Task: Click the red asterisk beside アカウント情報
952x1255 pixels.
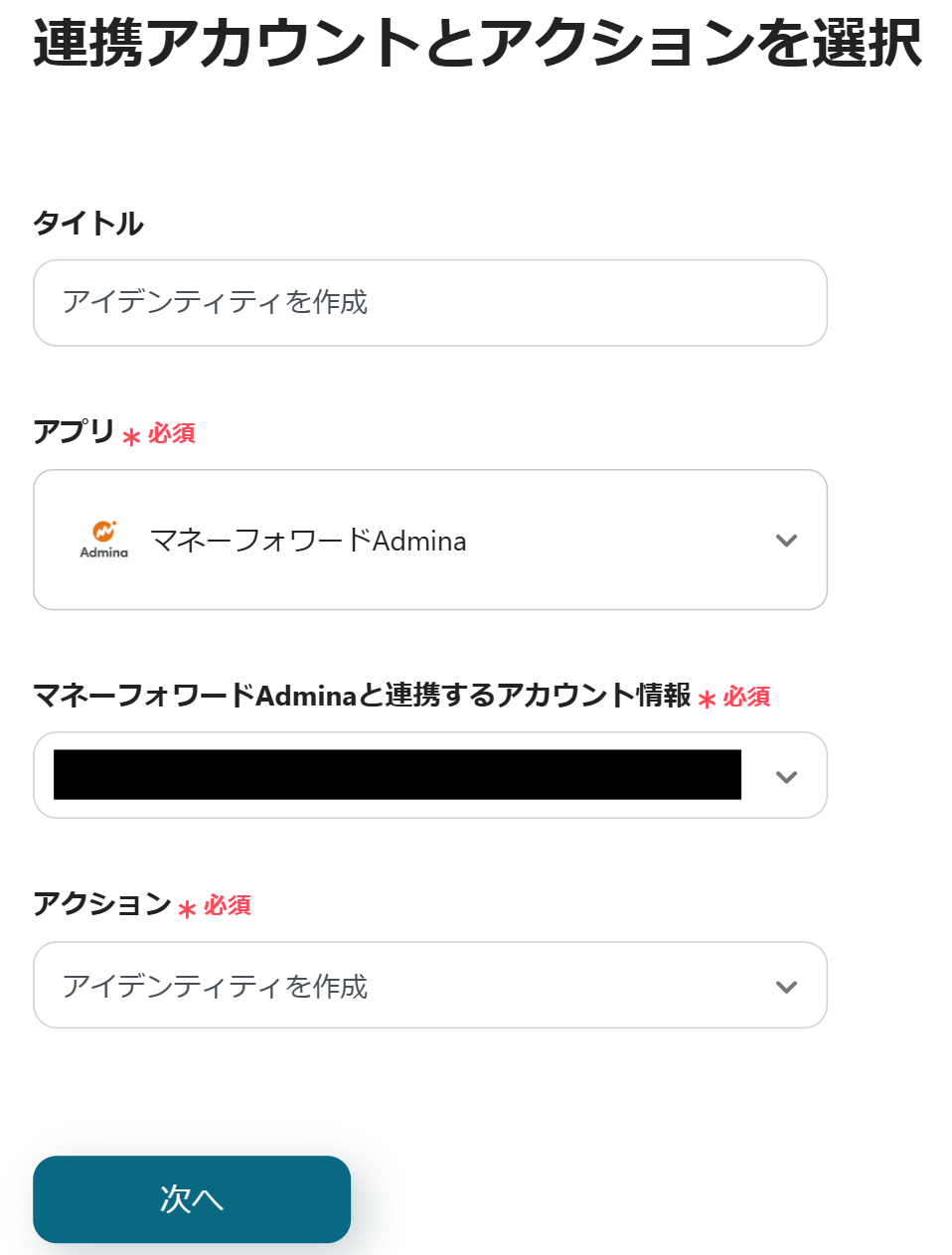Action: pyautogui.click(x=707, y=700)
